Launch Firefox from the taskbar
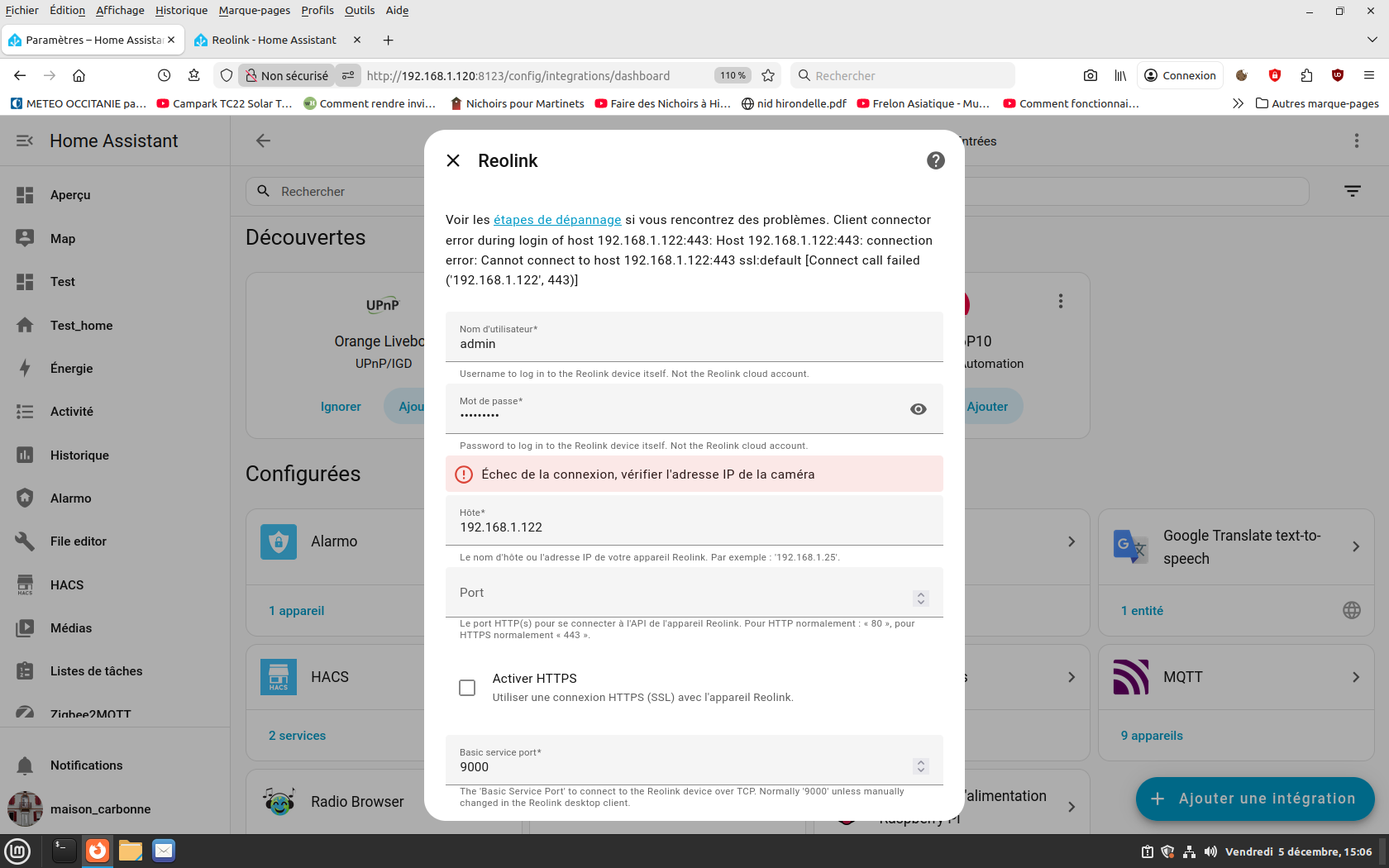This screenshot has width=1389, height=868. (98, 851)
